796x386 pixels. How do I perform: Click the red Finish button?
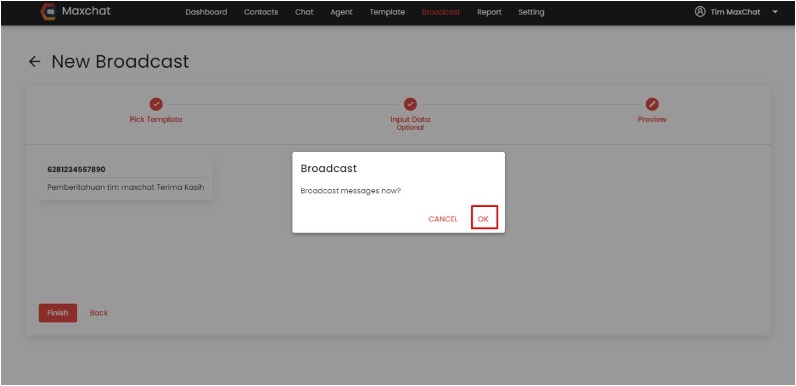pyautogui.click(x=58, y=313)
